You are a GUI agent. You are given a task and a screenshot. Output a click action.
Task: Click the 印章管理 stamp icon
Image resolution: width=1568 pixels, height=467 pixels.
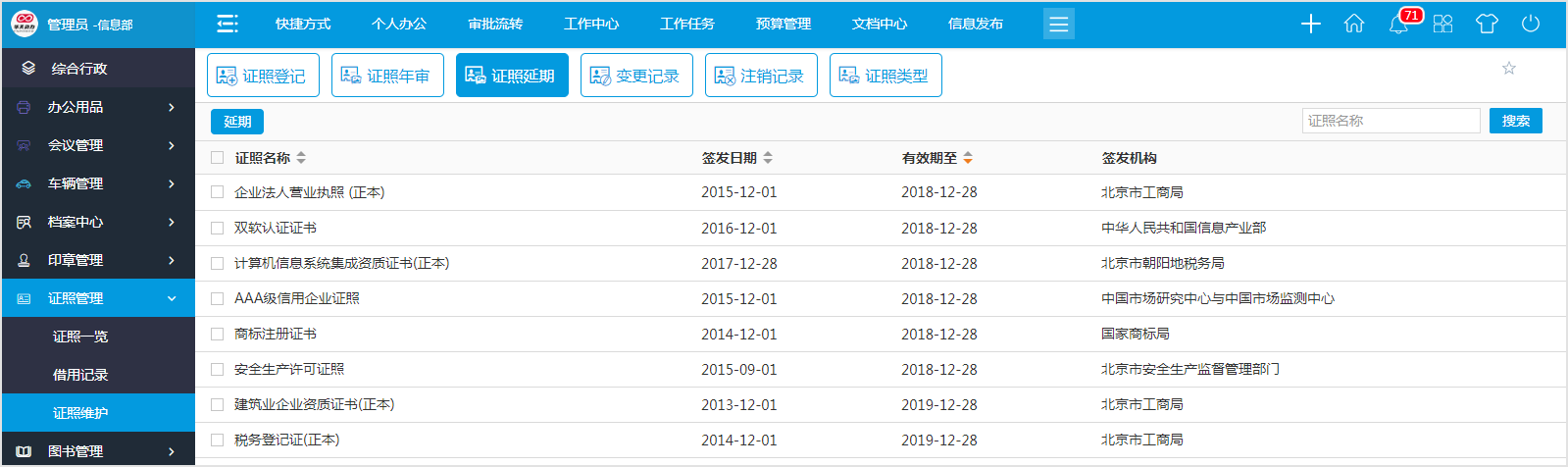[24, 260]
